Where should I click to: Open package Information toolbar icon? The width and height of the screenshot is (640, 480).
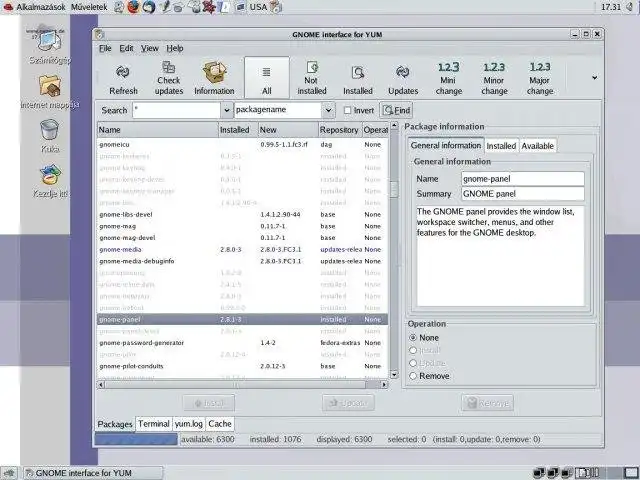tap(214, 78)
